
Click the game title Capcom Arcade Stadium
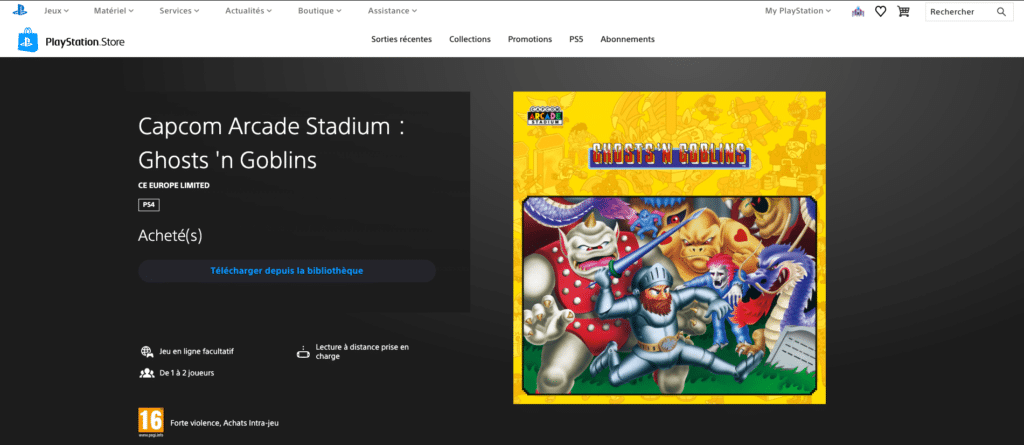271,143
